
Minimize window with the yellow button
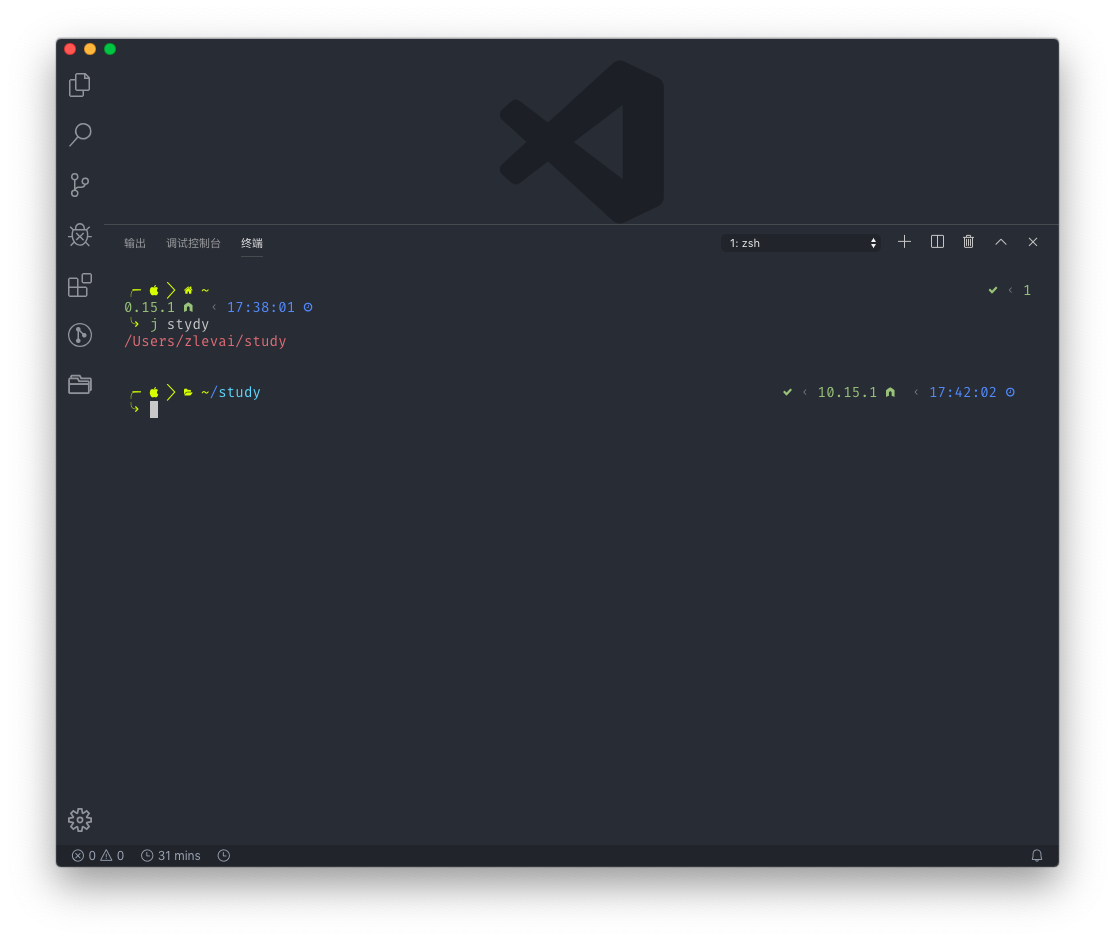pyautogui.click(x=90, y=49)
